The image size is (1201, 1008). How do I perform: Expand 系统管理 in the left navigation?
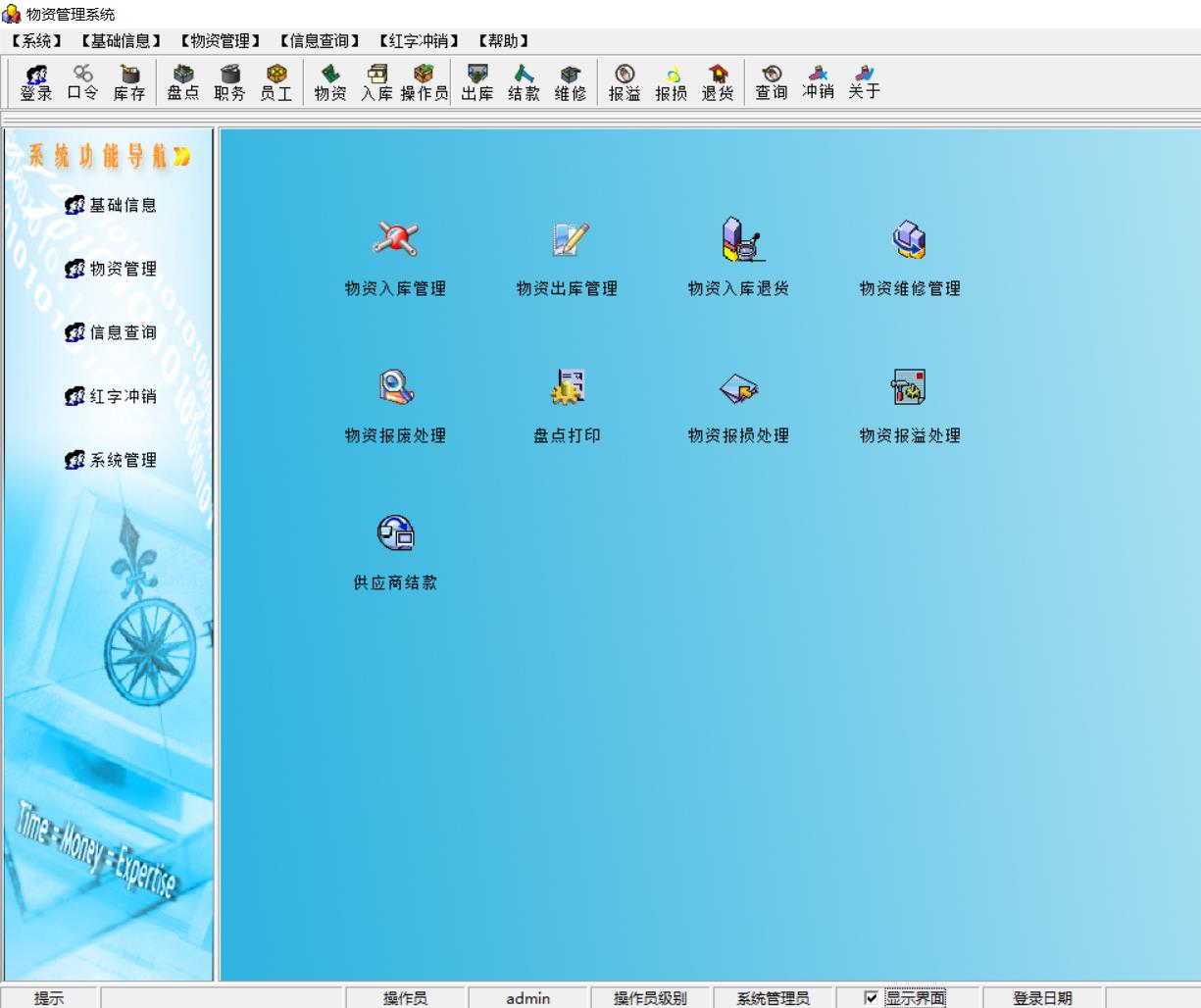[111, 460]
